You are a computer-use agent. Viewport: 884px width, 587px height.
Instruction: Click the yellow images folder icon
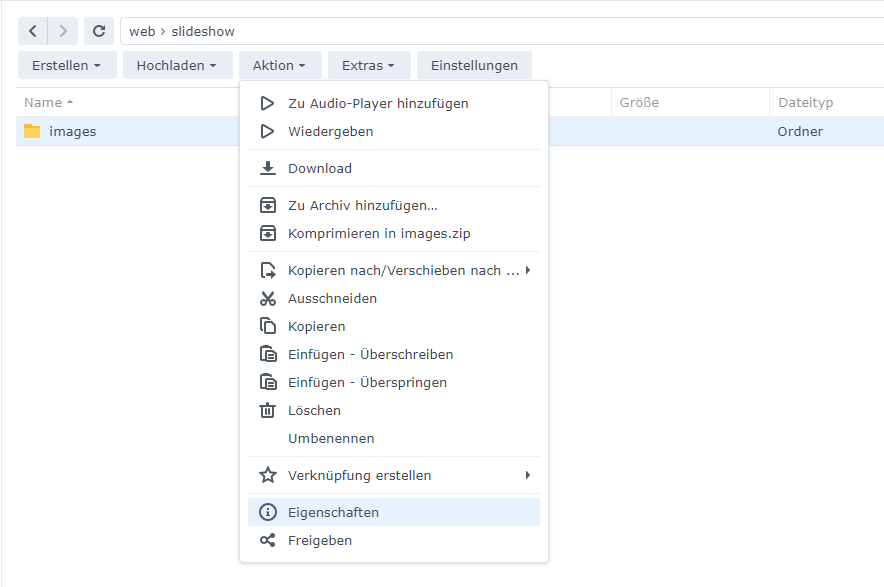point(32,131)
